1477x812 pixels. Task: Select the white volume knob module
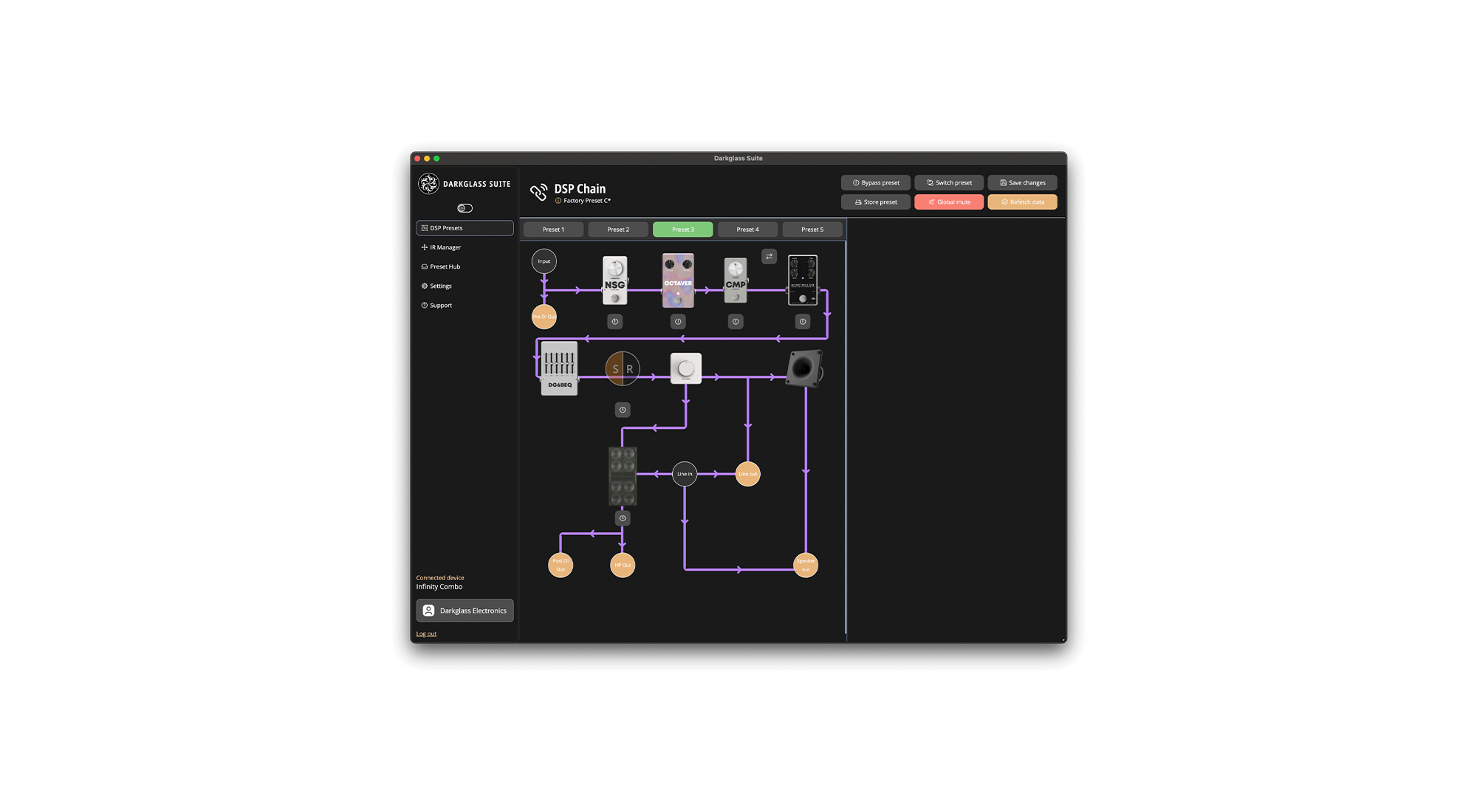(685, 368)
